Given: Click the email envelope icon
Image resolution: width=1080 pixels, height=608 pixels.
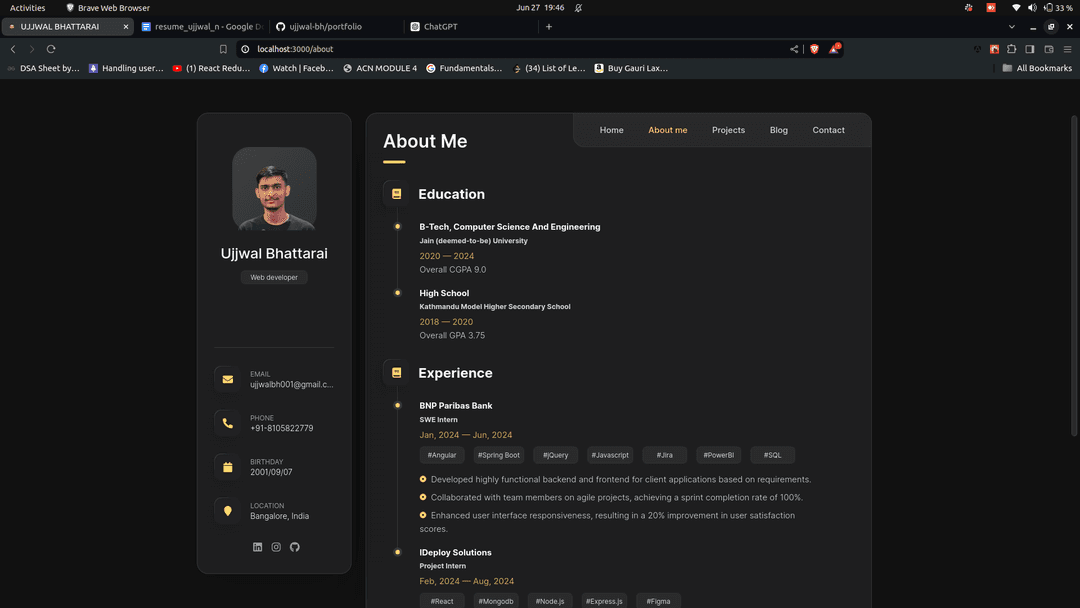Looking at the screenshot, I should pos(228,379).
